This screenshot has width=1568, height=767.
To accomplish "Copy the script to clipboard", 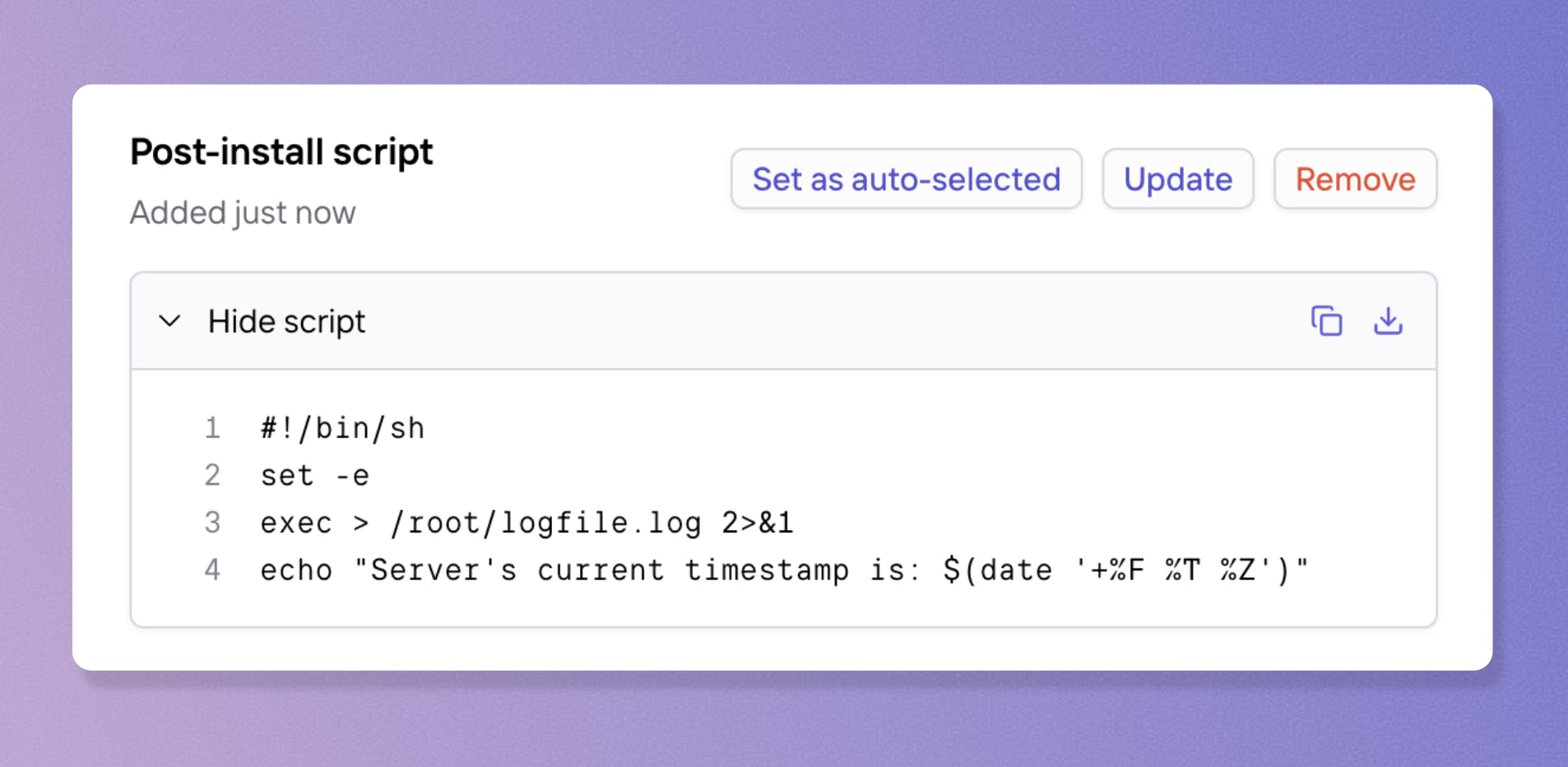I will tap(1326, 321).
